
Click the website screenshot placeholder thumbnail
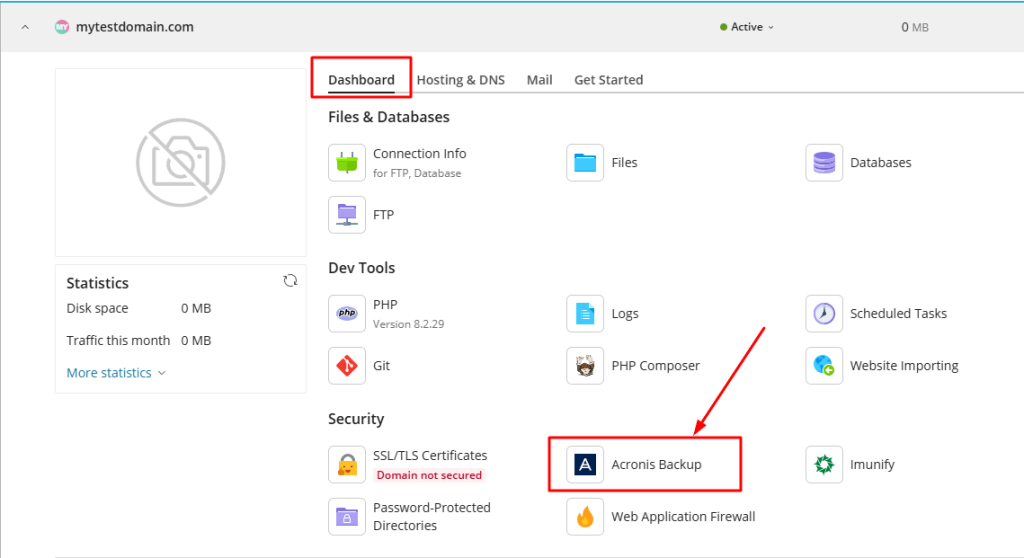(180, 162)
